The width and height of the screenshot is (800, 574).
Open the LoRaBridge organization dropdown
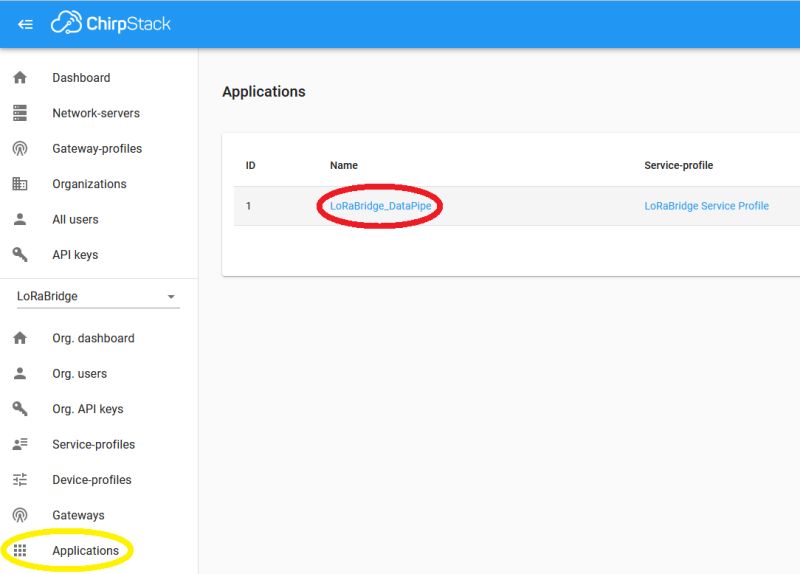click(97, 296)
